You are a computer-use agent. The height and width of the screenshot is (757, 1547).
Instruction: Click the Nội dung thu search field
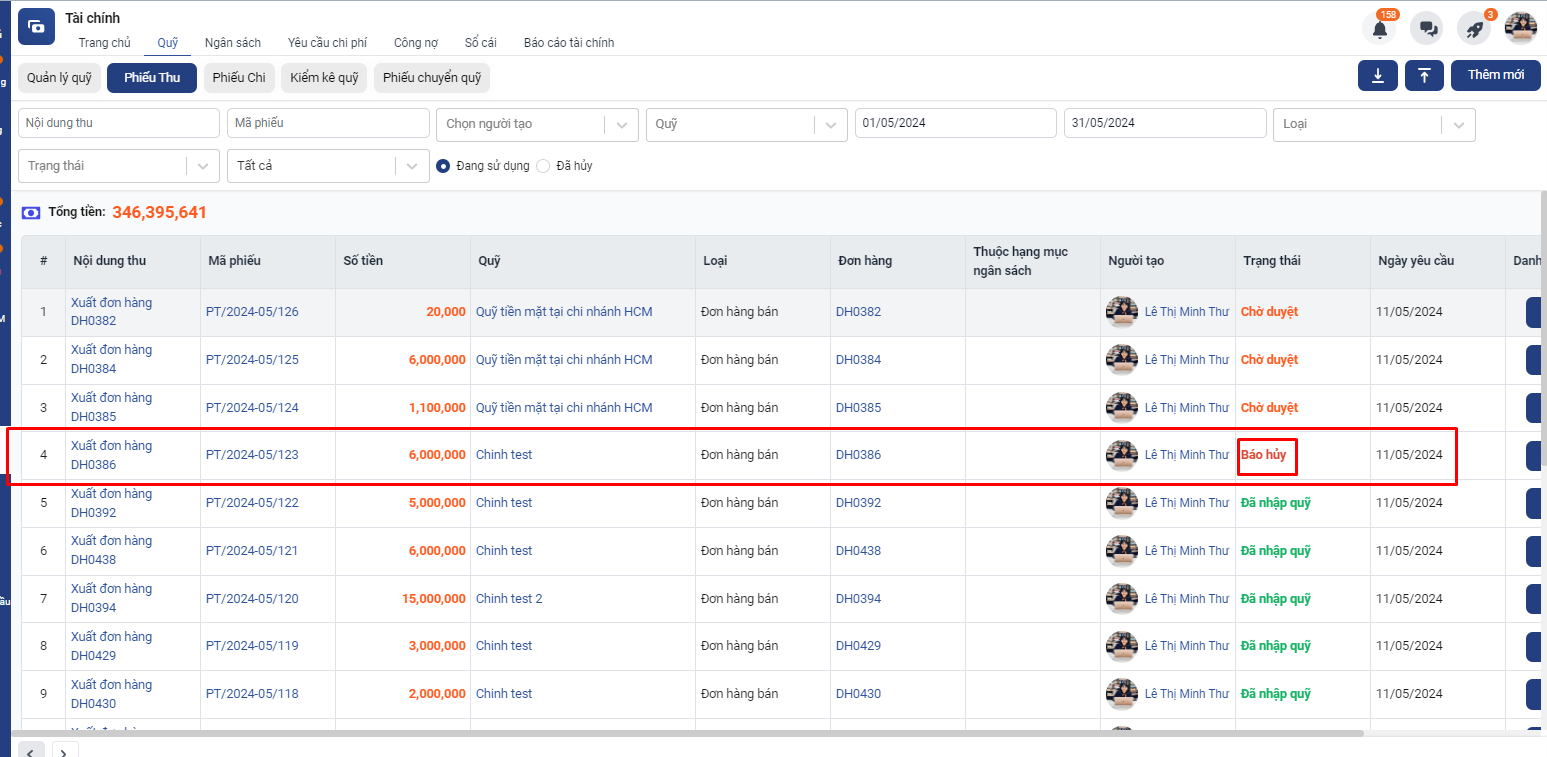(119, 123)
